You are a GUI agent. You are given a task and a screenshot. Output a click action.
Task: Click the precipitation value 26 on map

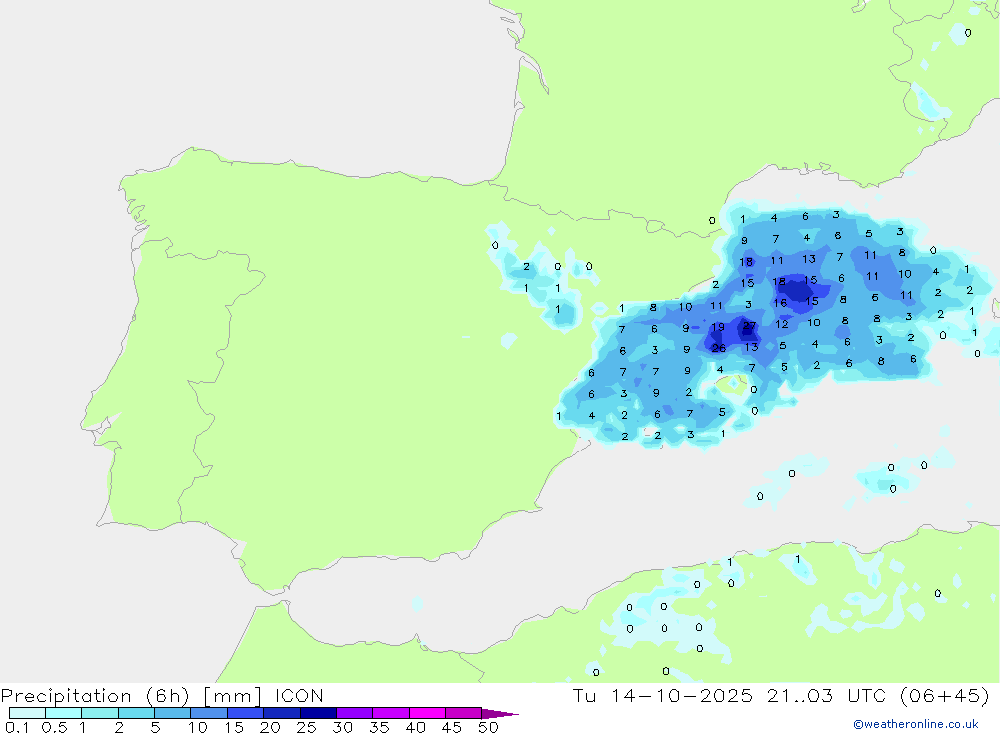point(718,348)
